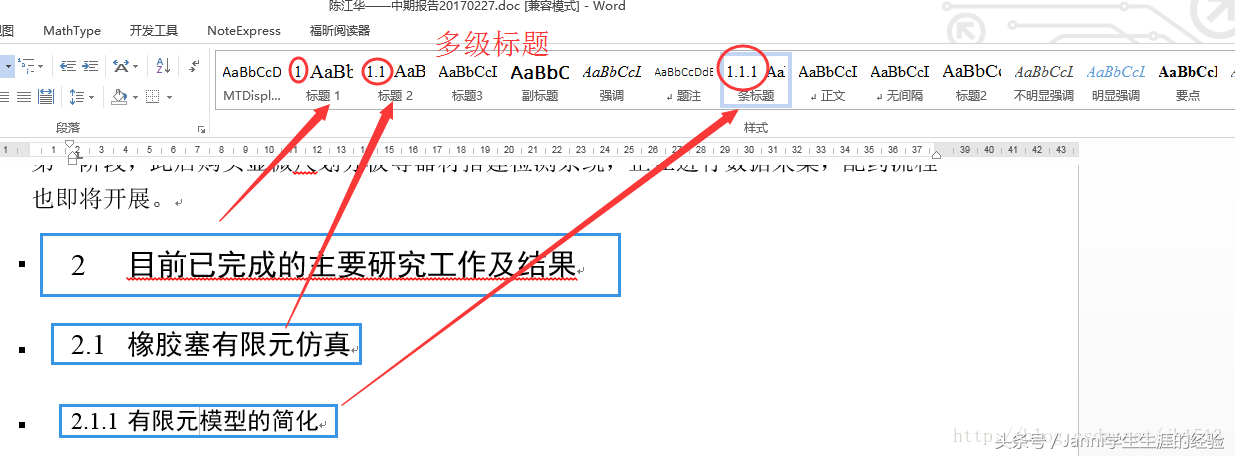Apply the 要点 bold style
Screen dimensions: 1235x456
[1188, 81]
